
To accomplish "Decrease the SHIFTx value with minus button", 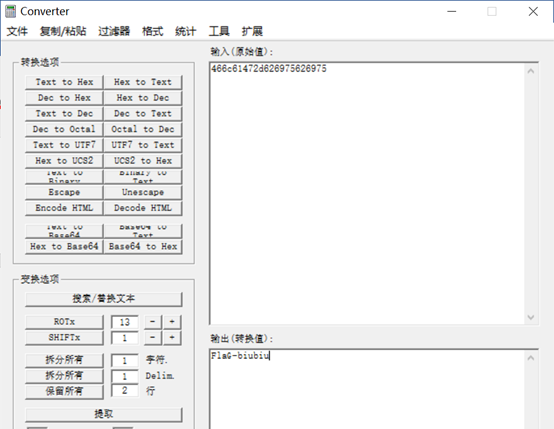I will click(153, 338).
